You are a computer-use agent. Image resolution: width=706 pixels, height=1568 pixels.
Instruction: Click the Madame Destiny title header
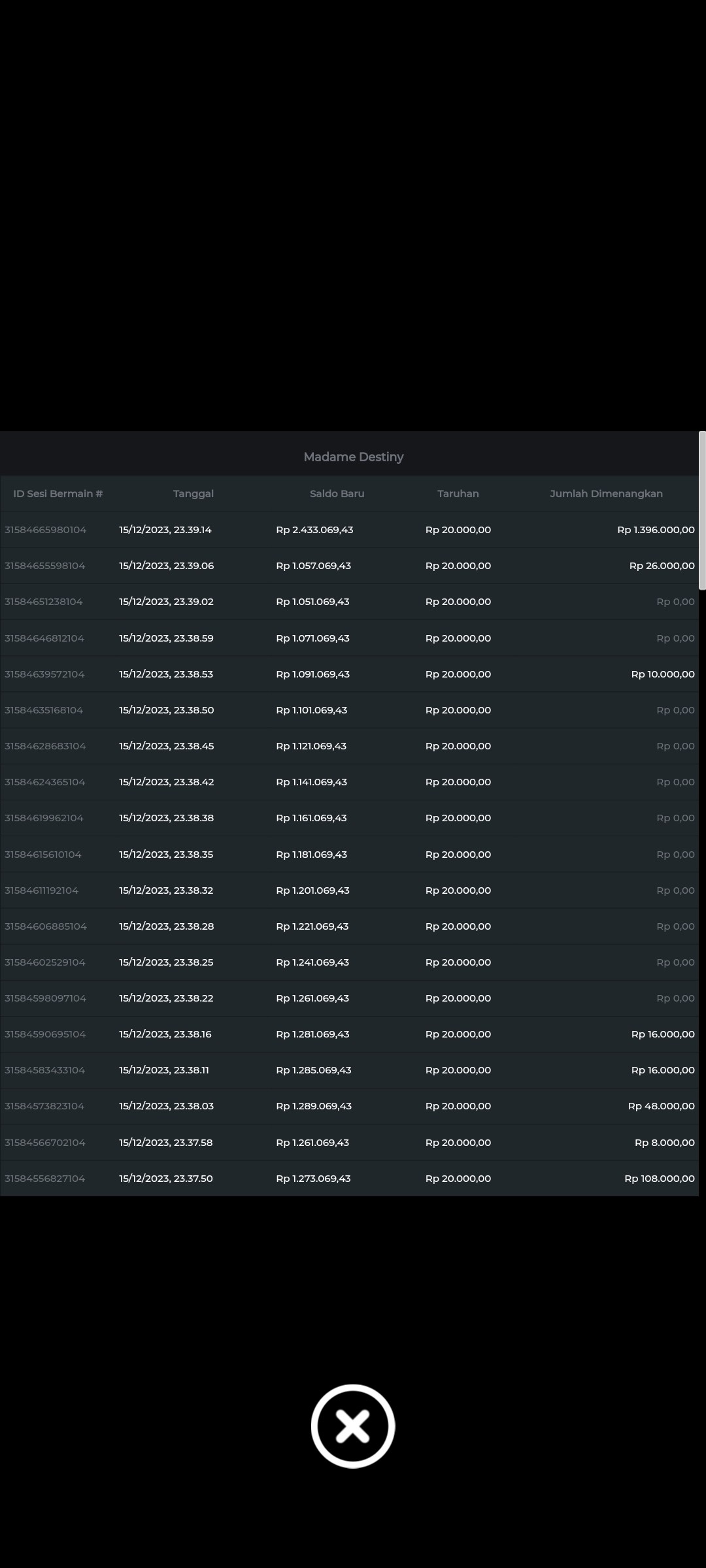(x=353, y=457)
